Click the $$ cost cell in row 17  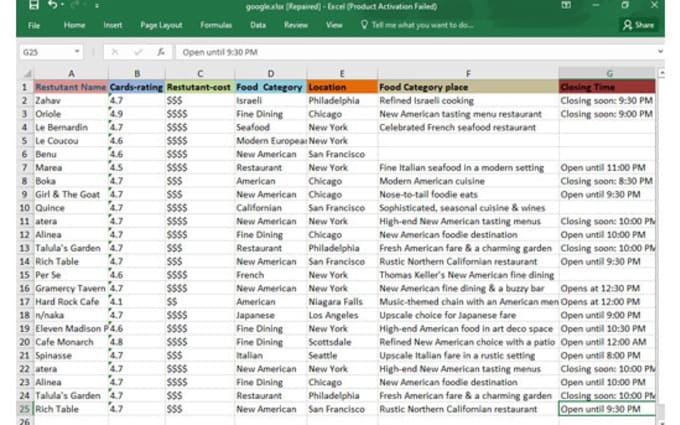coord(200,302)
